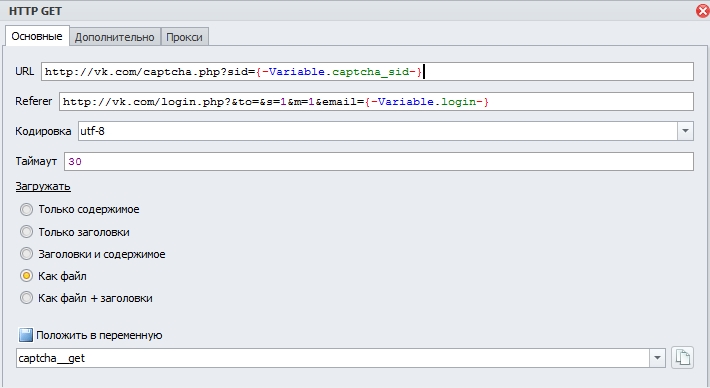Open the Кодировка utf-8 dropdown

tap(686, 131)
